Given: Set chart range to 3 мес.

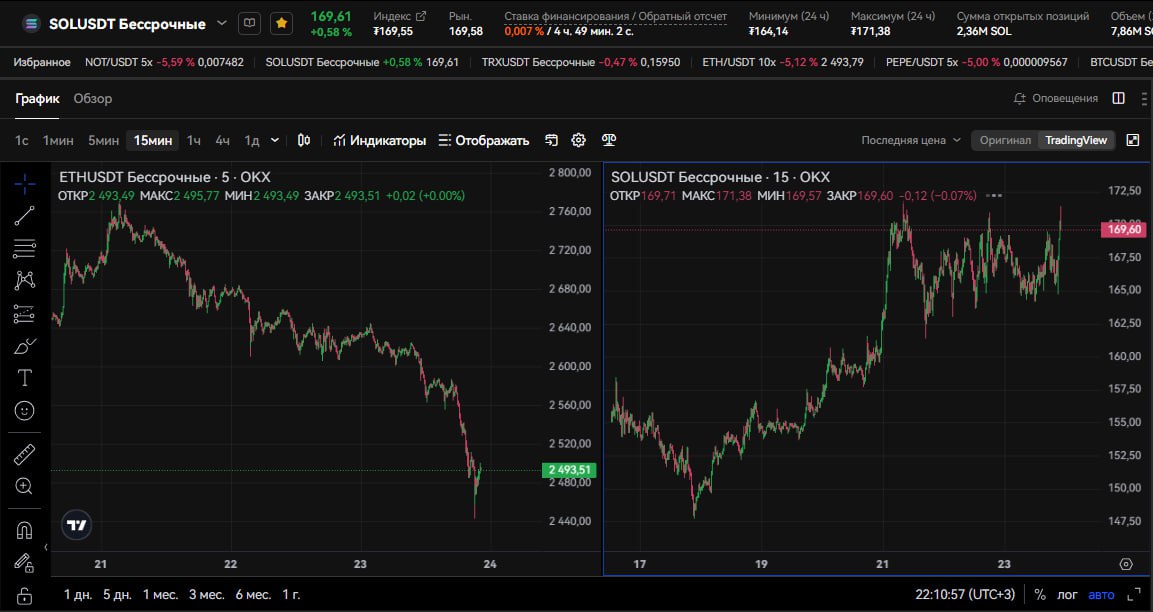Looking at the screenshot, I should pyautogui.click(x=207, y=594).
